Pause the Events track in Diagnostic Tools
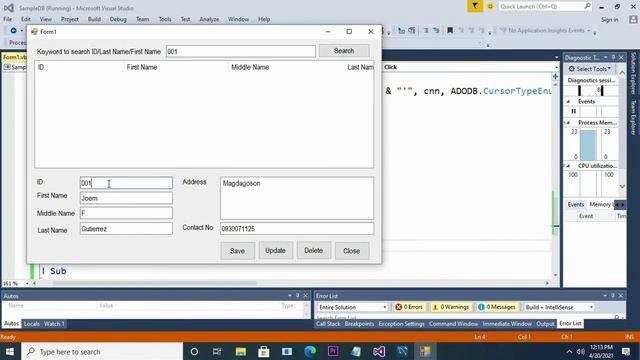The image size is (640, 360). (x=573, y=111)
